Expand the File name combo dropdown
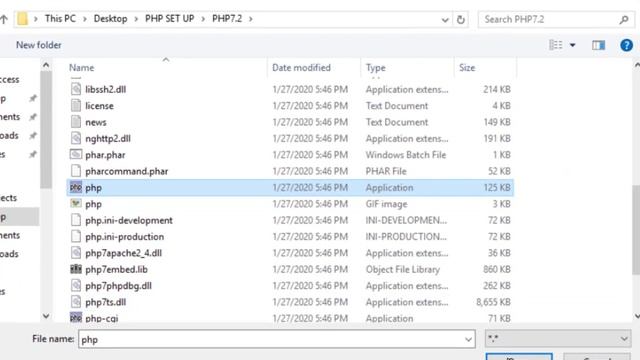The width and height of the screenshot is (640, 360). (468, 339)
